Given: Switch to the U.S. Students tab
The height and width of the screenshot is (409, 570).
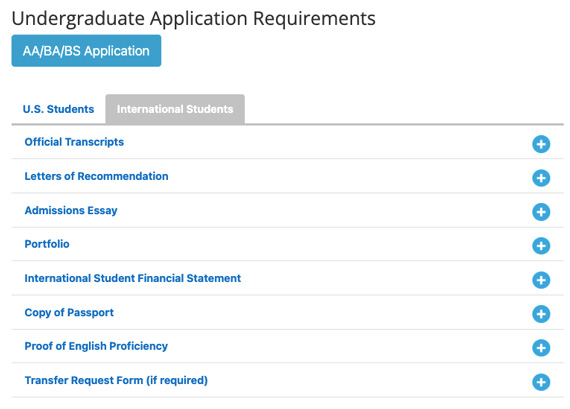Looking at the screenshot, I should pyautogui.click(x=58, y=109).
